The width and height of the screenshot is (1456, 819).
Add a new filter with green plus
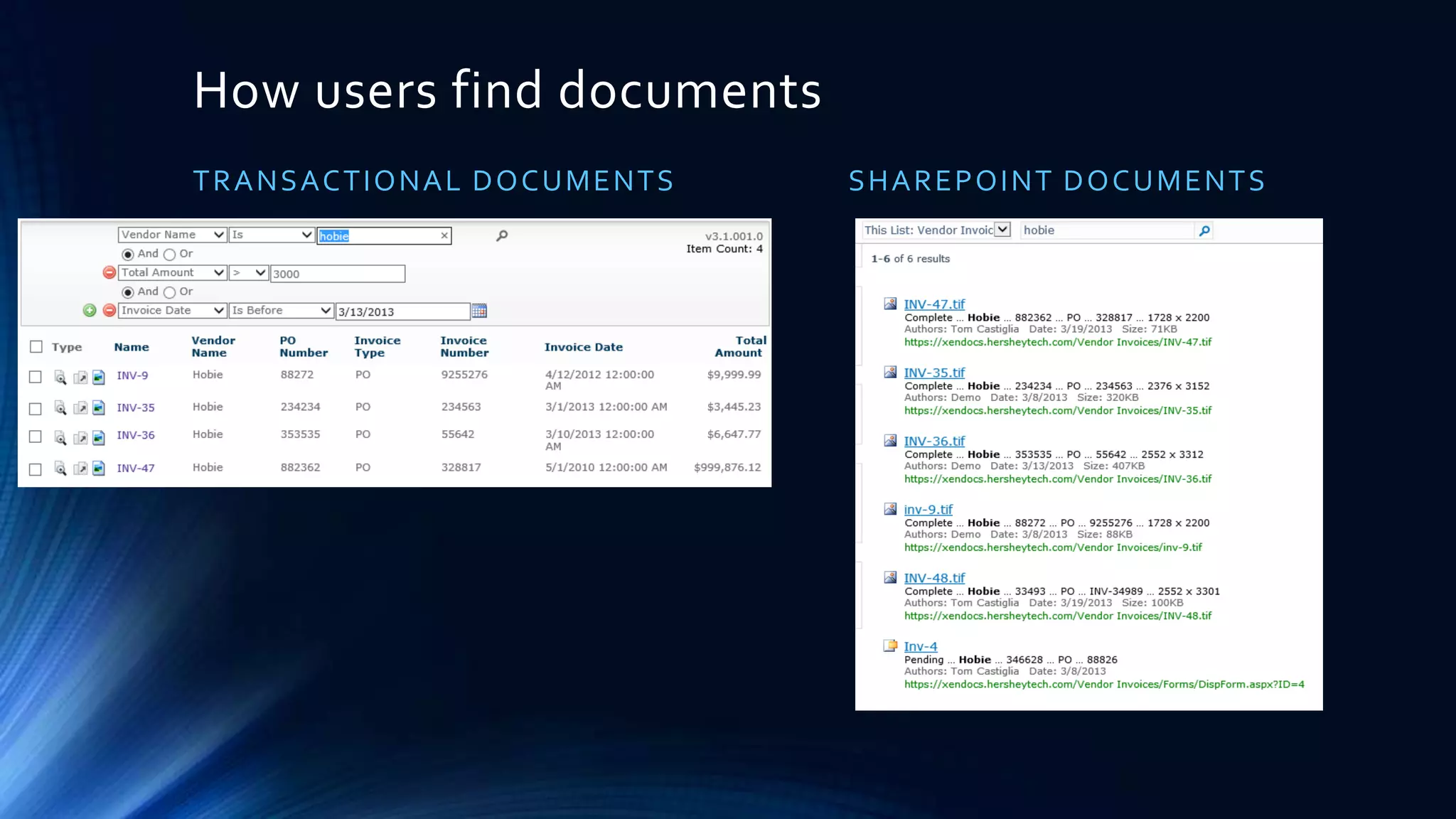[90, 310]
